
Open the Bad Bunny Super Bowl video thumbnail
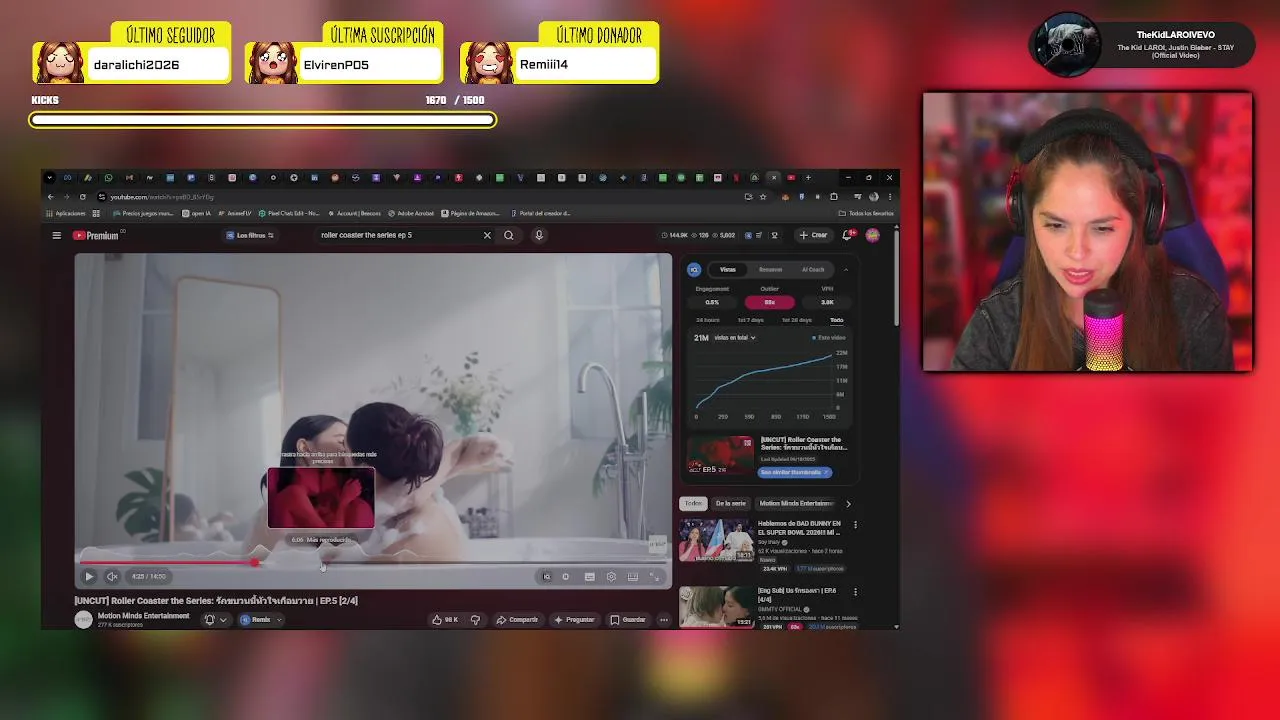(x=716, y=541)
